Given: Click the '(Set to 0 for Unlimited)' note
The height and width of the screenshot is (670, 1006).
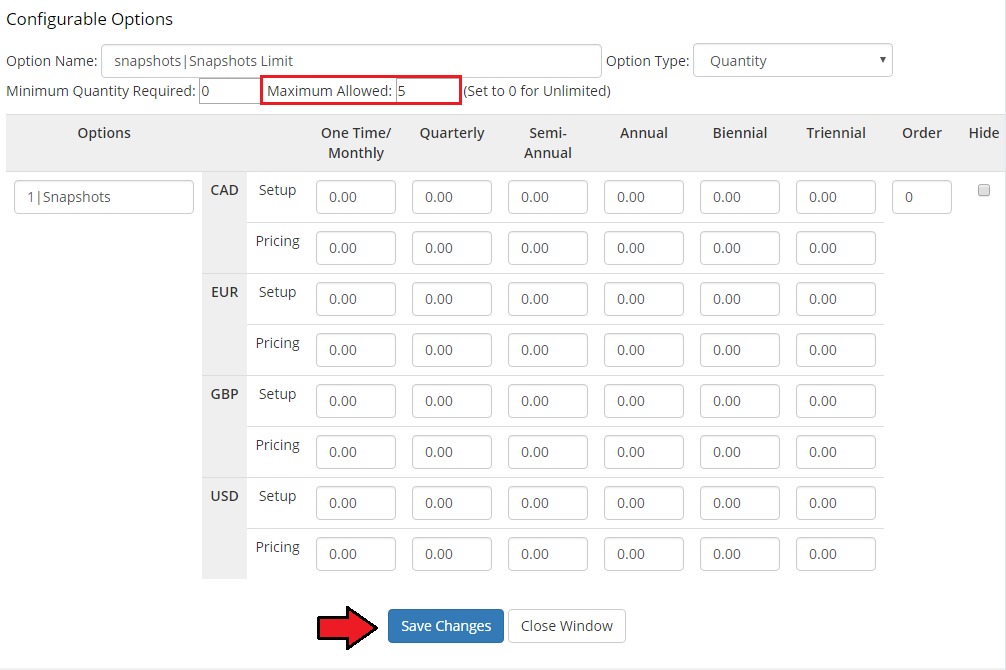Looking at the screenshot, I should [537, 91].
